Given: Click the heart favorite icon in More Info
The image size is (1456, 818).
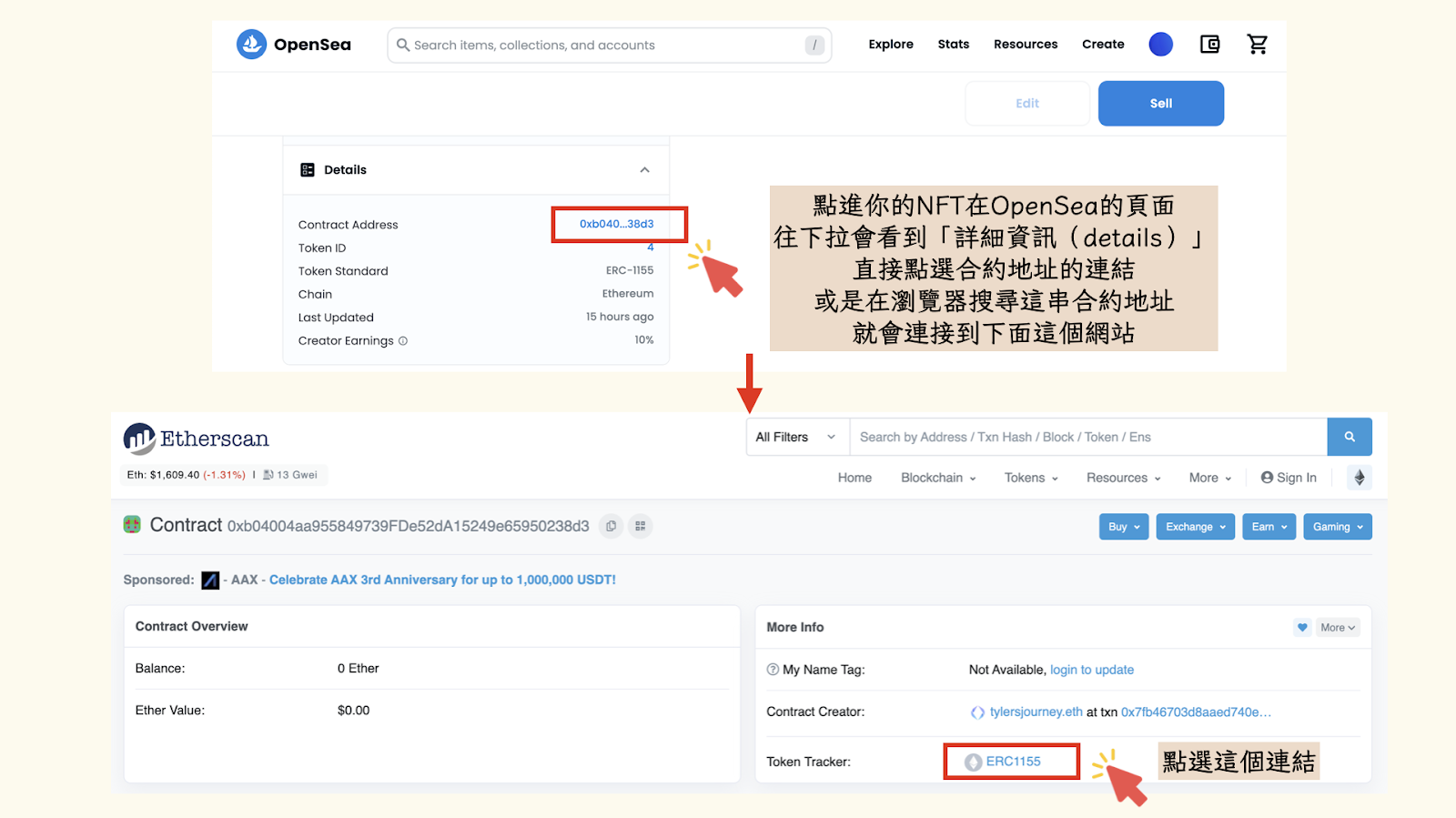Looking at the screenshot, I should [1302, 628].
